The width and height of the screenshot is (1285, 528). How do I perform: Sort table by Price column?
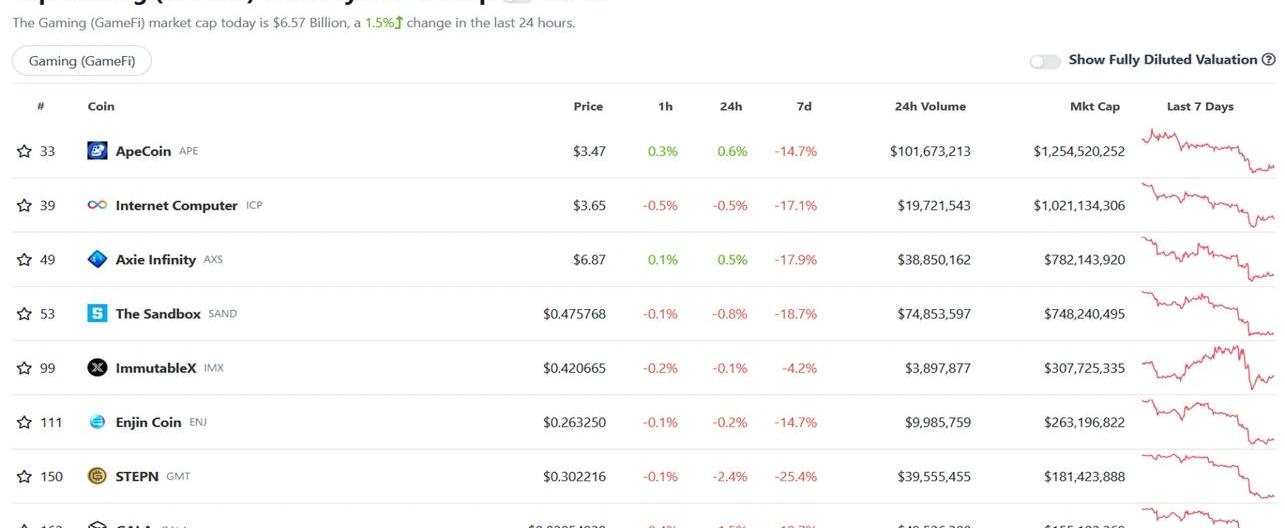pos(588,107)
